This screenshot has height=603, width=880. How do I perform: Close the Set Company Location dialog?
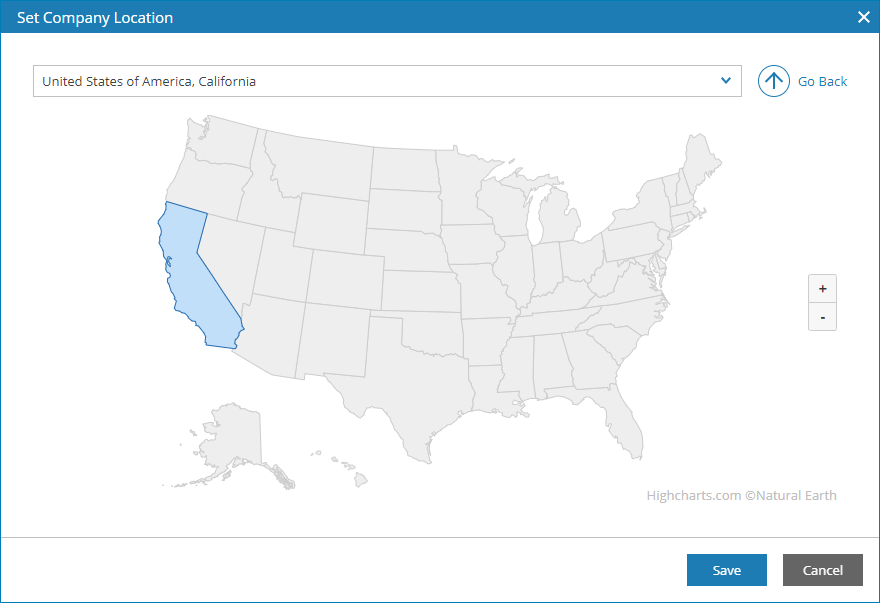click(x=864, y=17)
